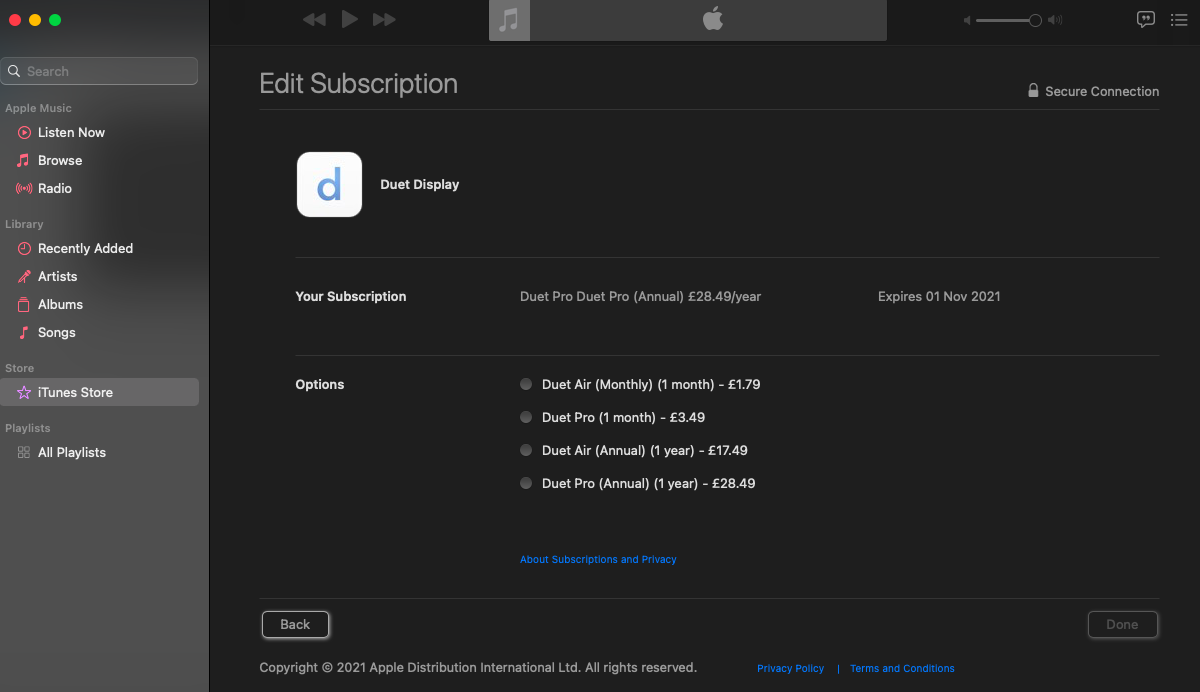Image resolution: width=1200 pixels, height=692 pixels.
Task: Open About Subscriptions and Privacy link
Action: [x=598, y=559]
